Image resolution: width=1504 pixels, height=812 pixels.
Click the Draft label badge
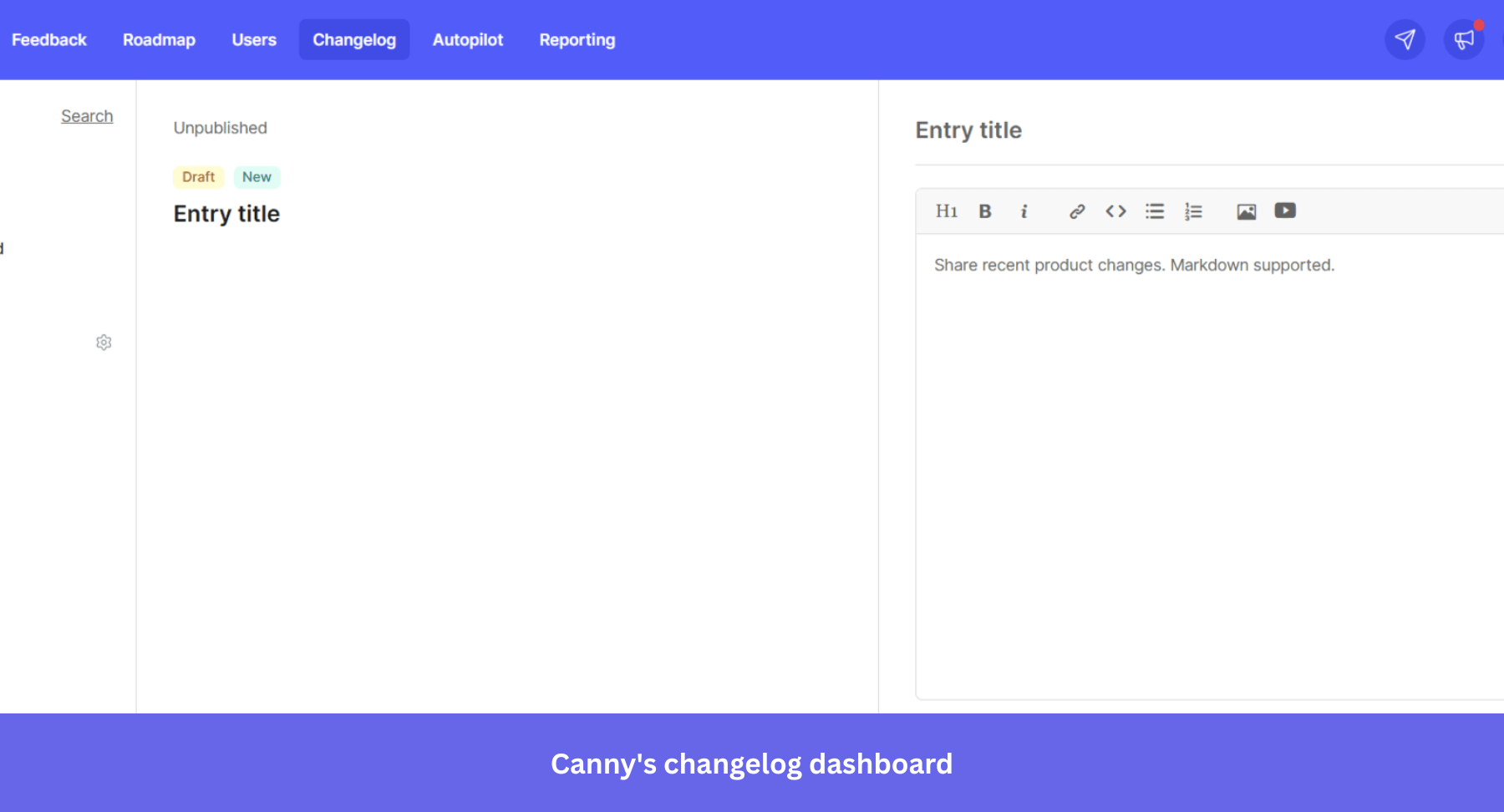click(199, 177)
